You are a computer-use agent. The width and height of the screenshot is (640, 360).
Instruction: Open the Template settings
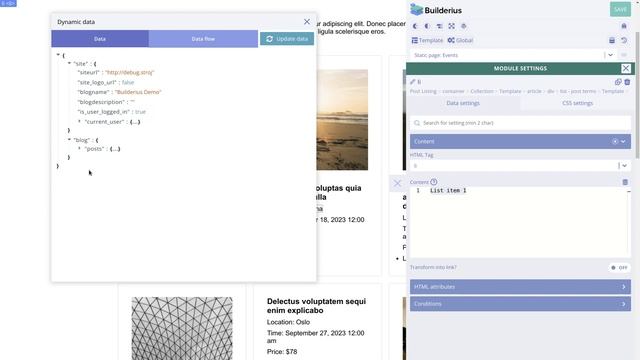point(427,40)
